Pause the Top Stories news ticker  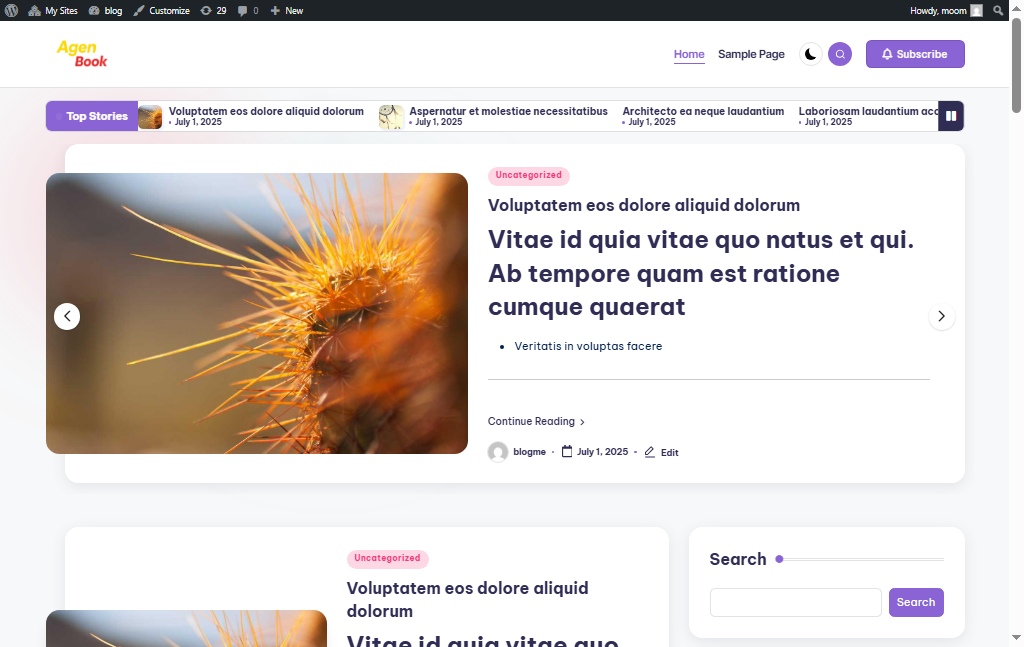[950, 116]
